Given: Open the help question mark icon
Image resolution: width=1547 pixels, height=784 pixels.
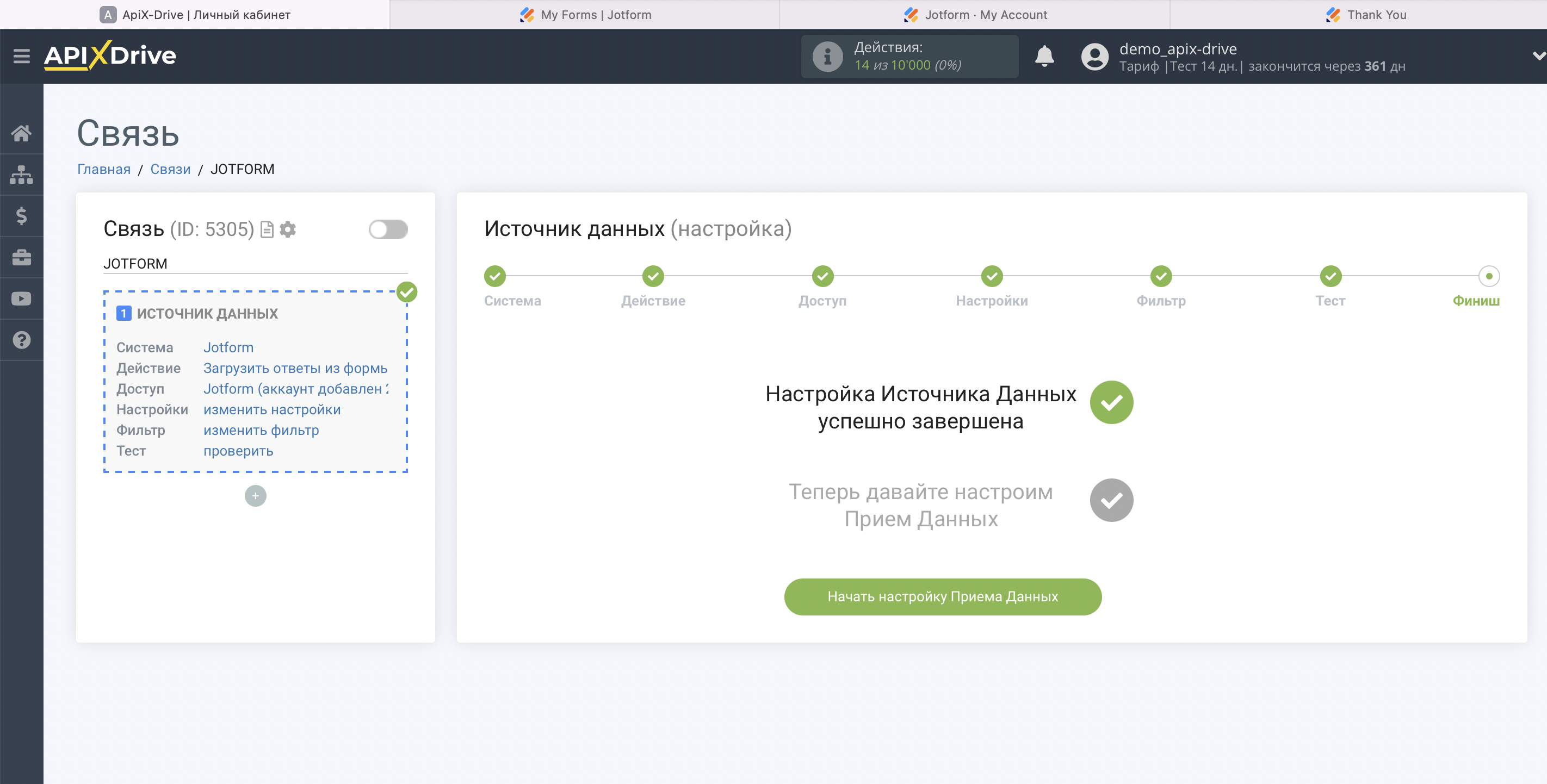Looking at the screenshot, I should click(x=22, y=340).
